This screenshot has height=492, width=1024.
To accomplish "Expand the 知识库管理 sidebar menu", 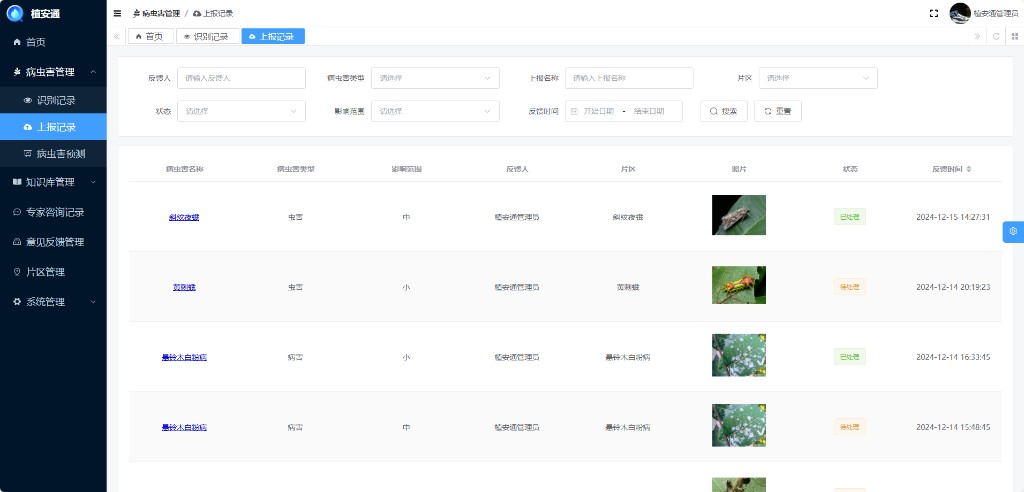I will click(x=53, y=182).
